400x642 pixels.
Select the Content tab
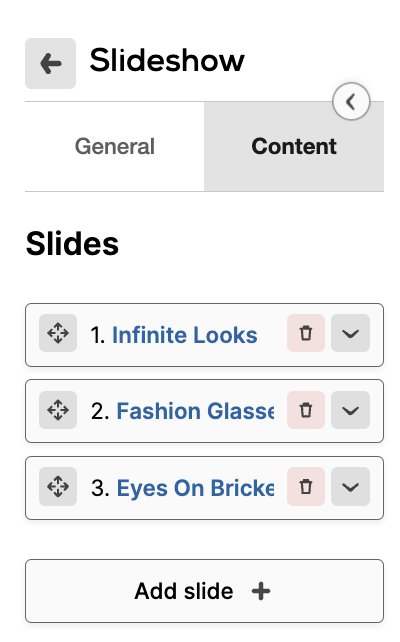294,146
